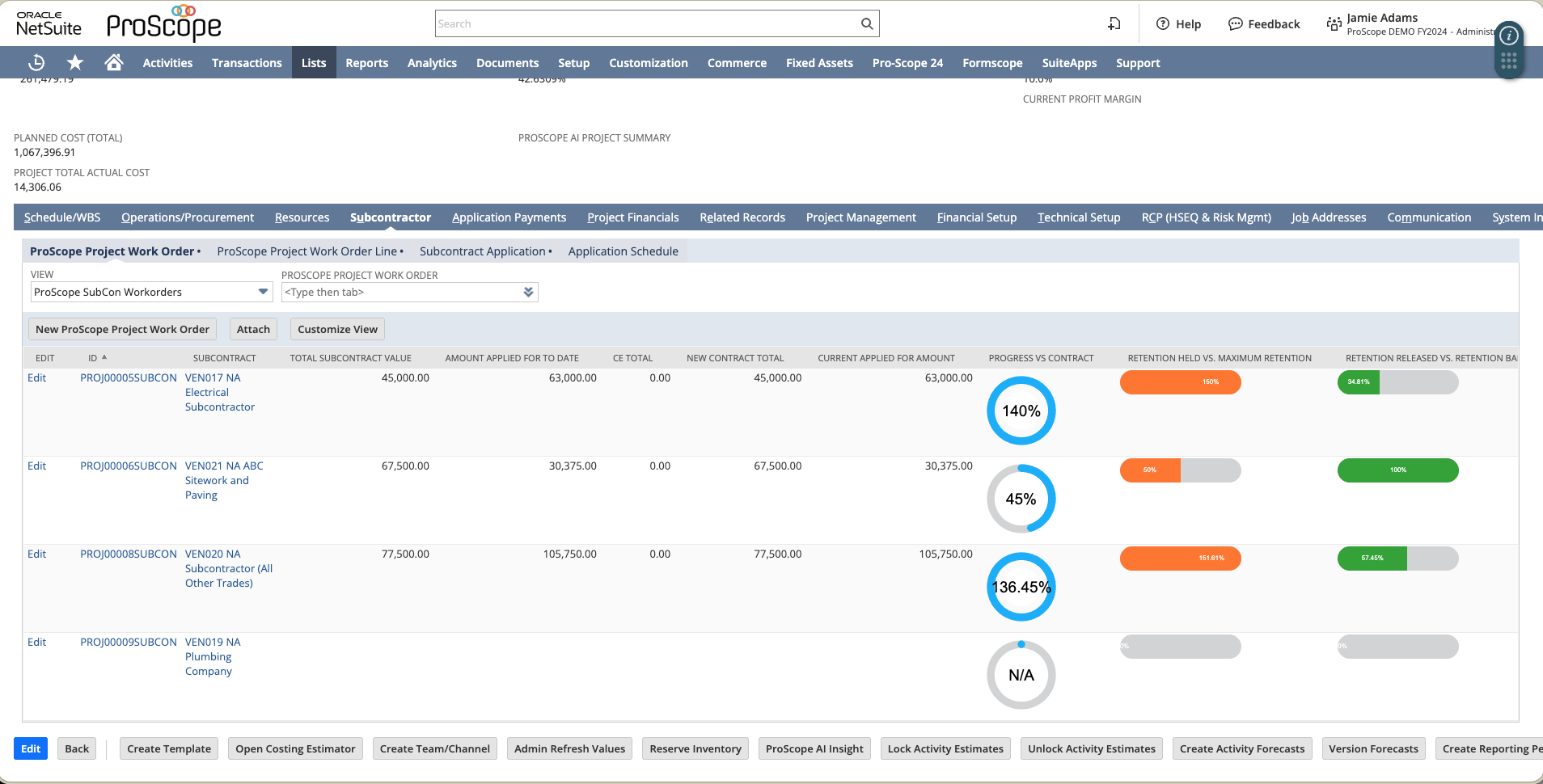Click the Feedback speech bubble icon
1543x784 pixels.
1235,23
